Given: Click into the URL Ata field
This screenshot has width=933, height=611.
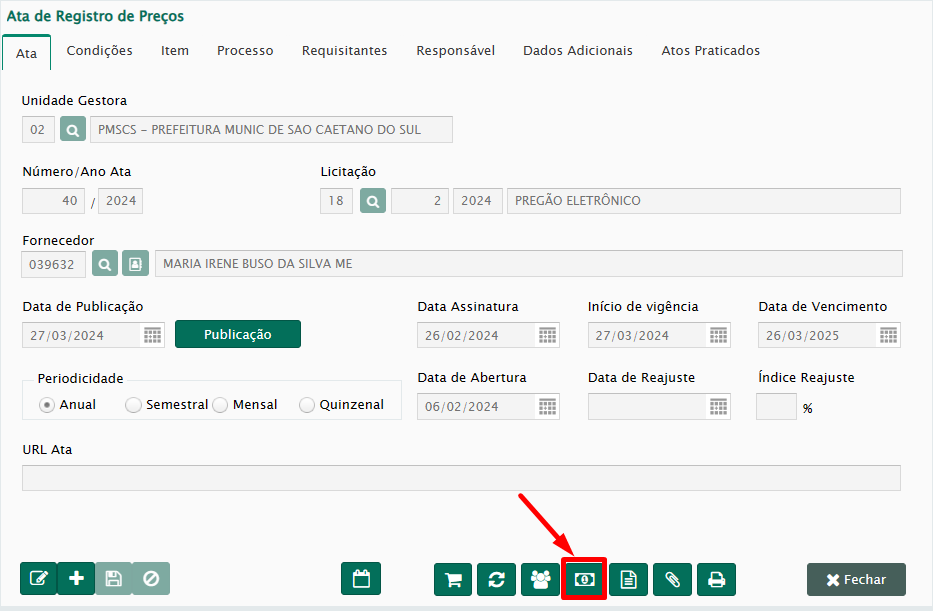Looking at the screenshot, I should [461, 478].
